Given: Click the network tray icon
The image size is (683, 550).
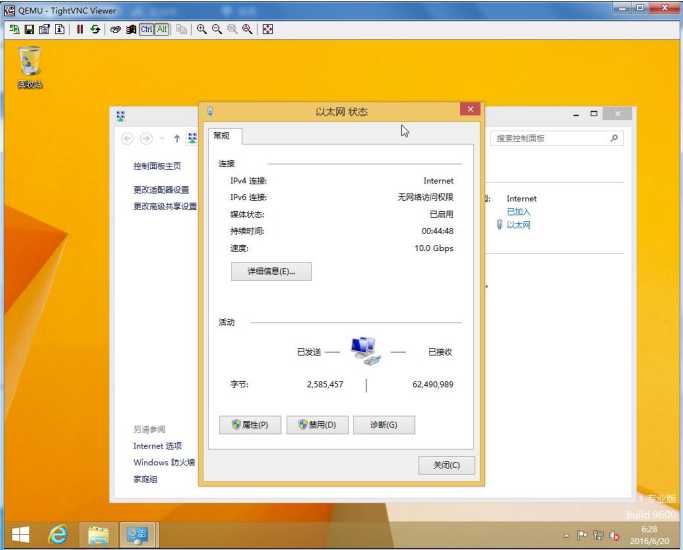Looking at the screenshot, I should click(x=598, y=536).
